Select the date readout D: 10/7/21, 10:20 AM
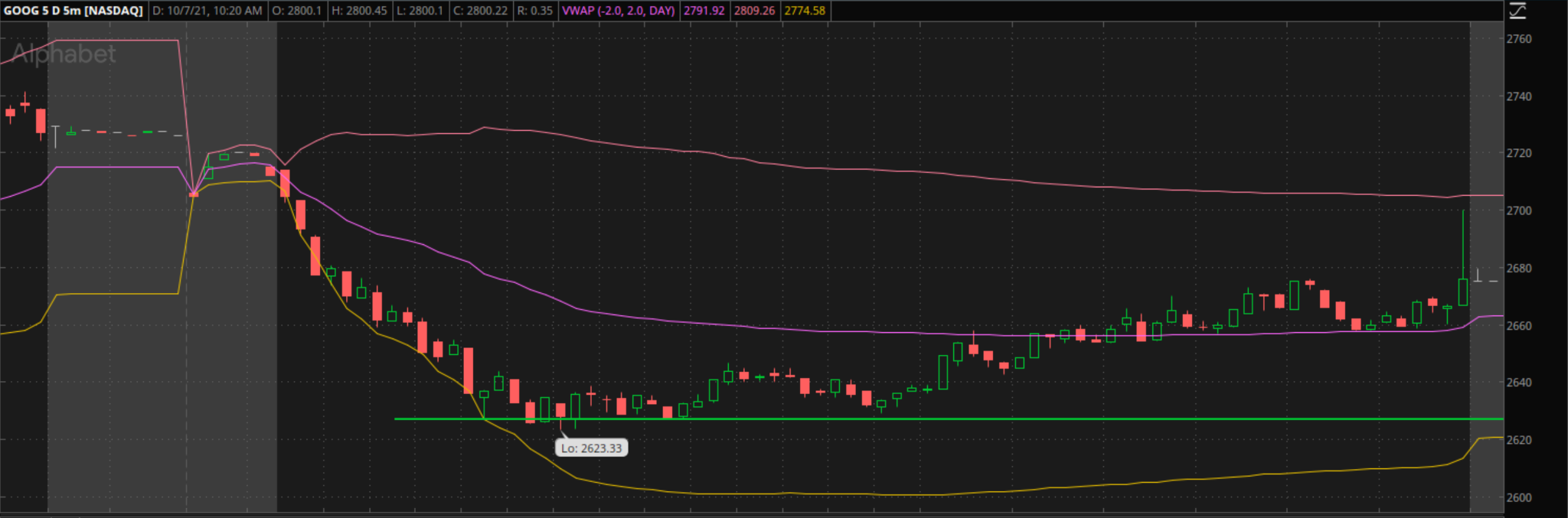Screen dimensions: 1568x518 pos(207,11)
